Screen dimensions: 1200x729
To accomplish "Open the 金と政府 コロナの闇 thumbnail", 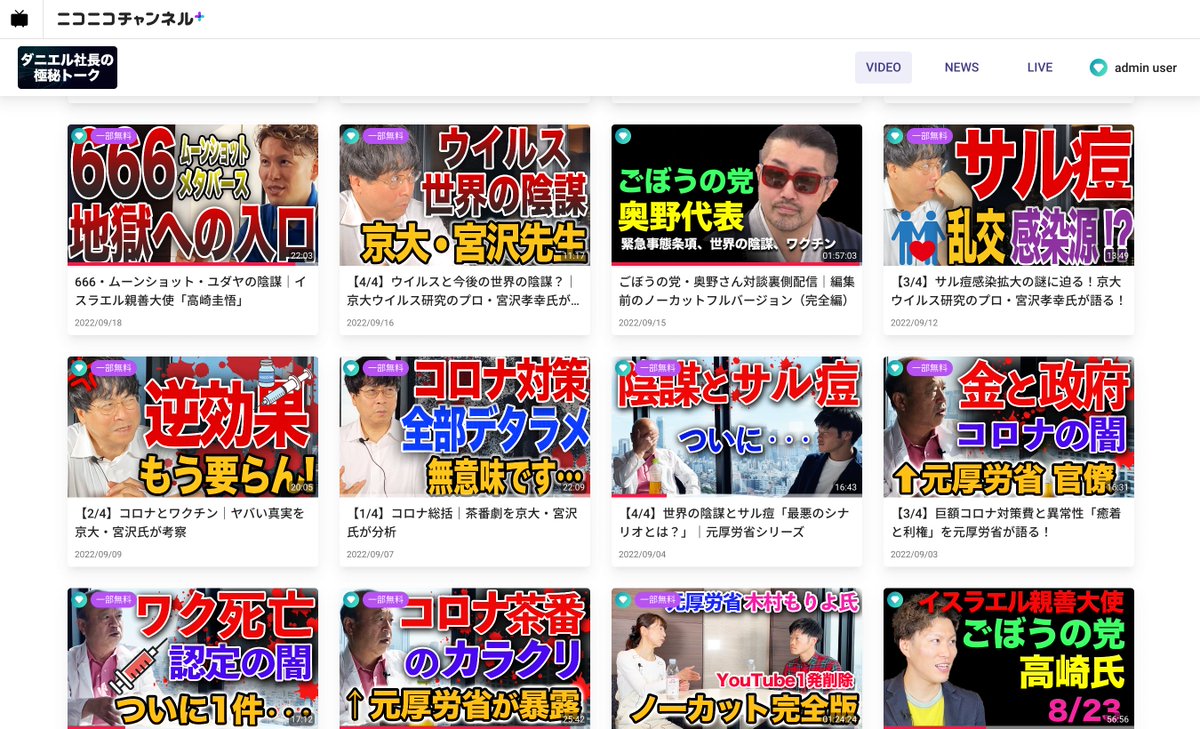I will tap(1009, 427).
